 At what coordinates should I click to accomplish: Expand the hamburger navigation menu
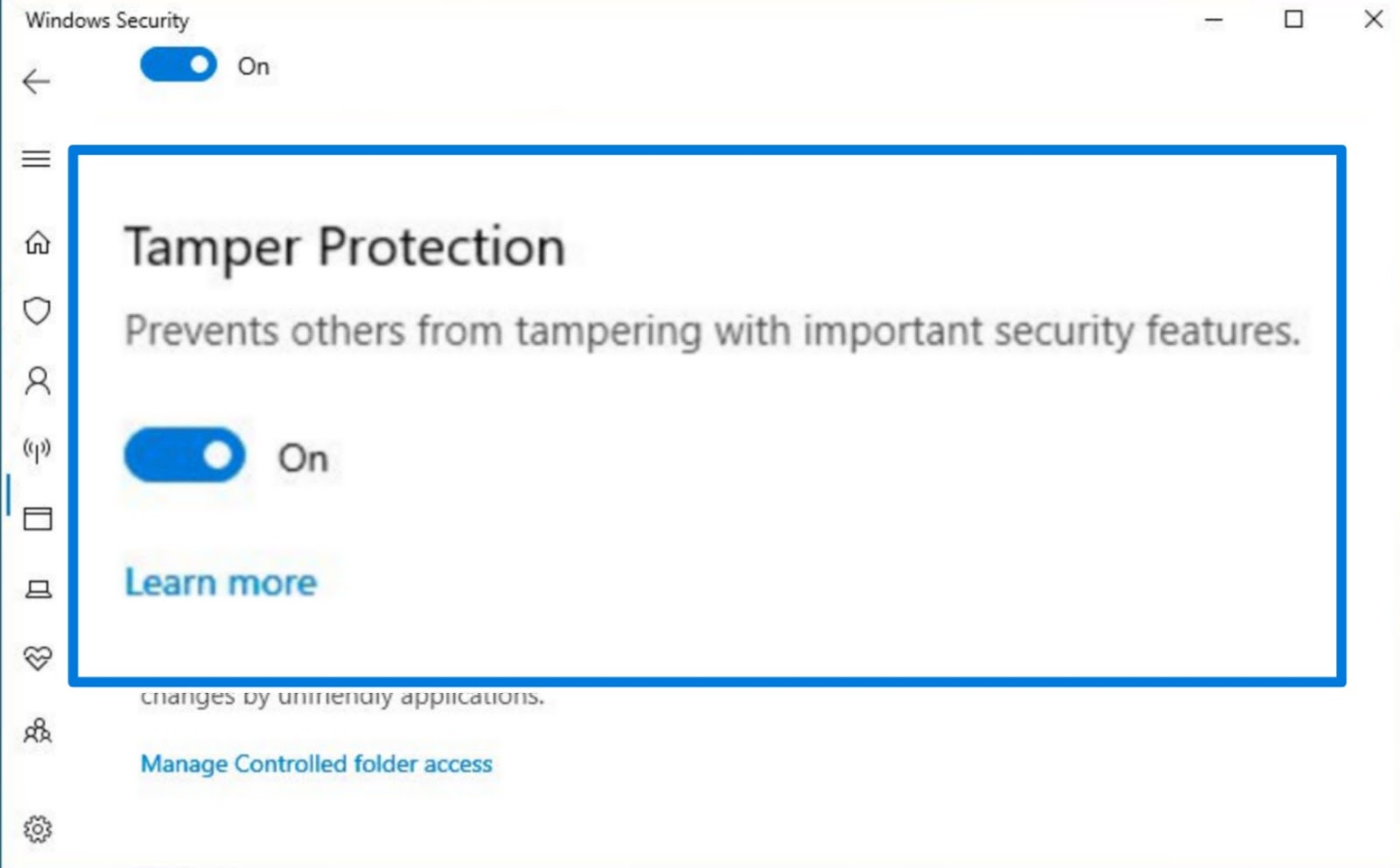click(x=36, y=158)
